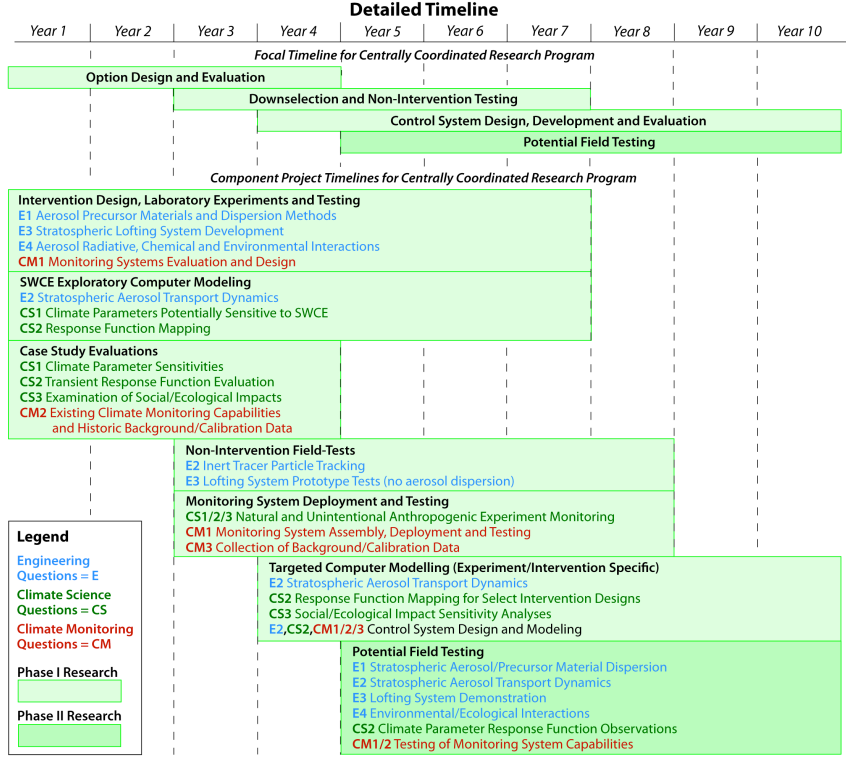Click the 'Option Design and Evaluation' bar
This screenshot has width=846, height=758.
(175, 78)
